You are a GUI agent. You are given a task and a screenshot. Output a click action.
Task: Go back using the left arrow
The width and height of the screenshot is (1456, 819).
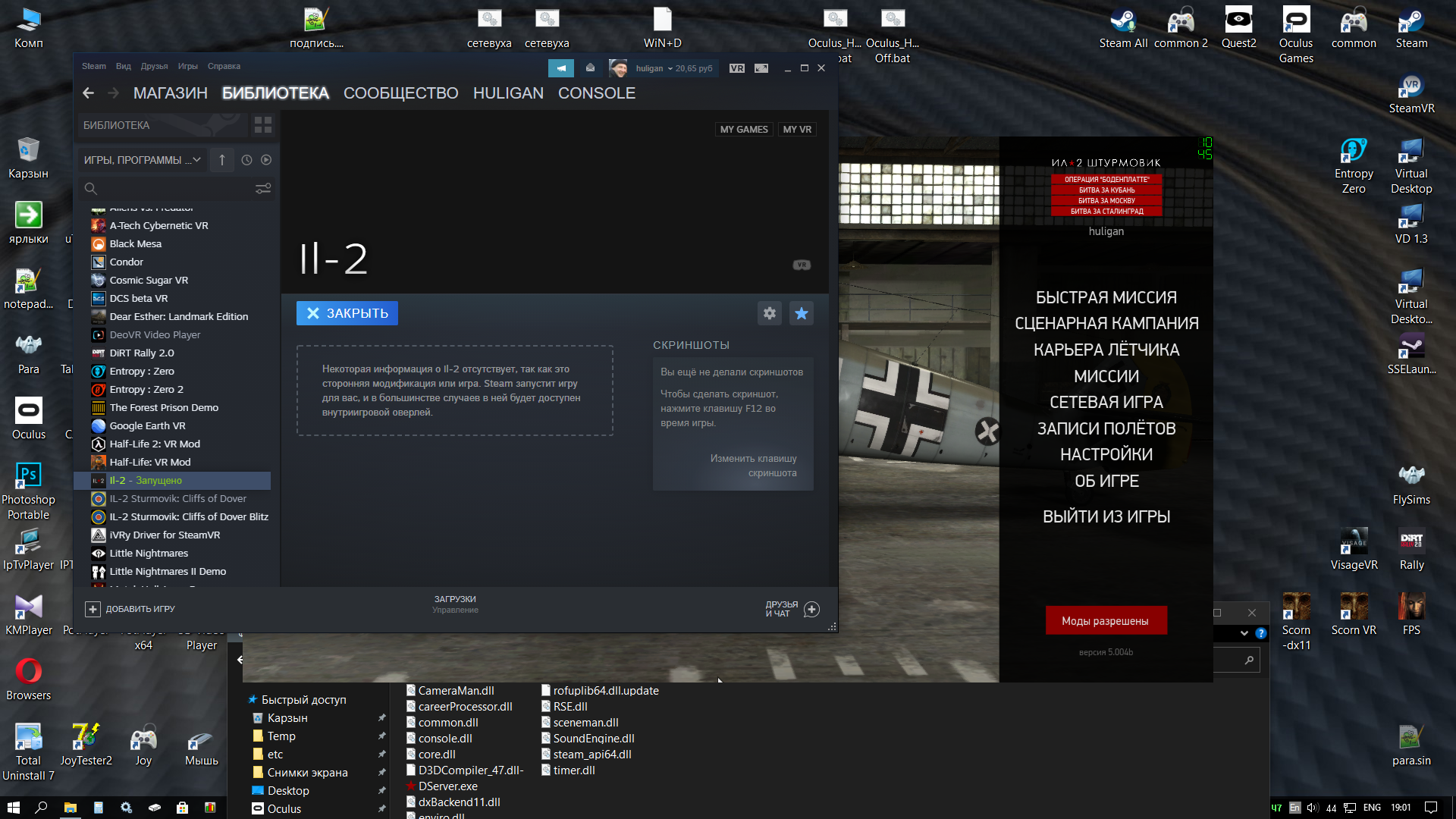(x=88, y=93)
